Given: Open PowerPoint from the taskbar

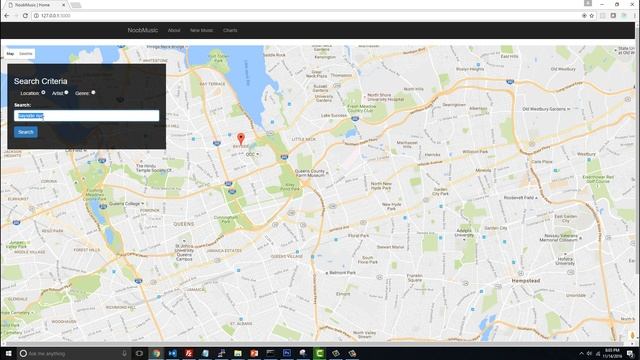Looking at the screenshot, I should 254,353.
